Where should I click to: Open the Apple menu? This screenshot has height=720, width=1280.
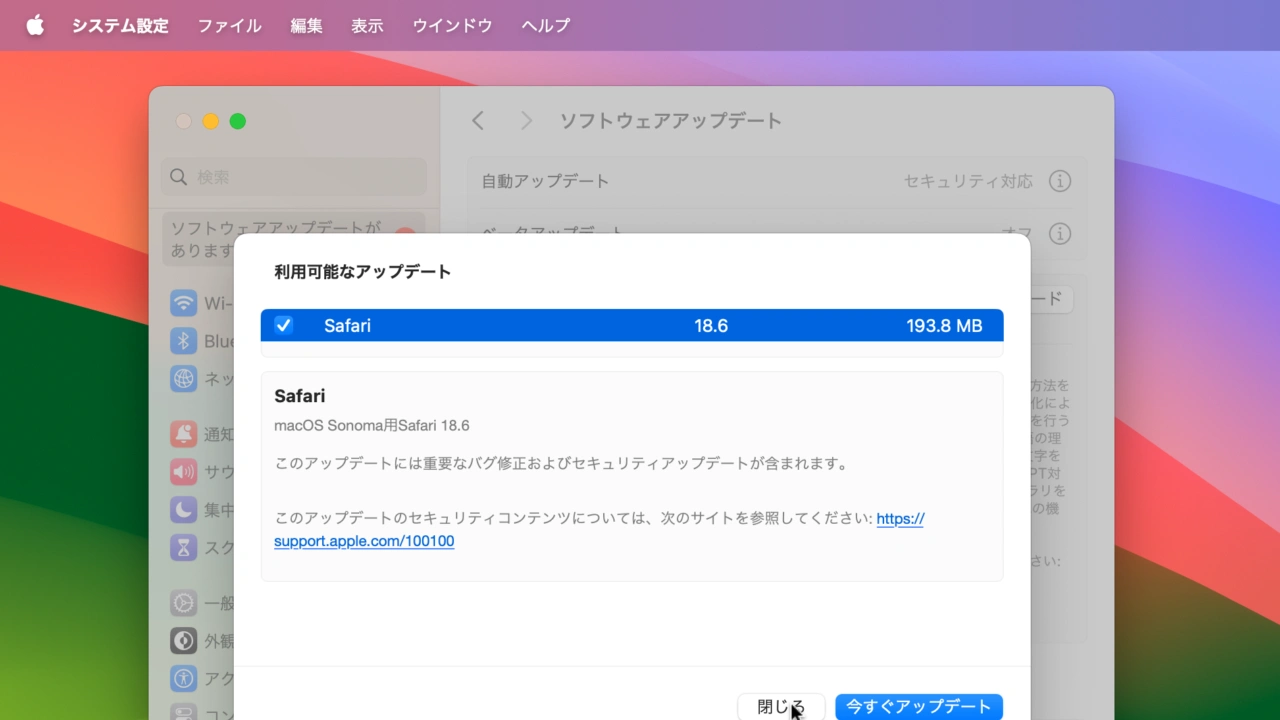coord(35,25)
